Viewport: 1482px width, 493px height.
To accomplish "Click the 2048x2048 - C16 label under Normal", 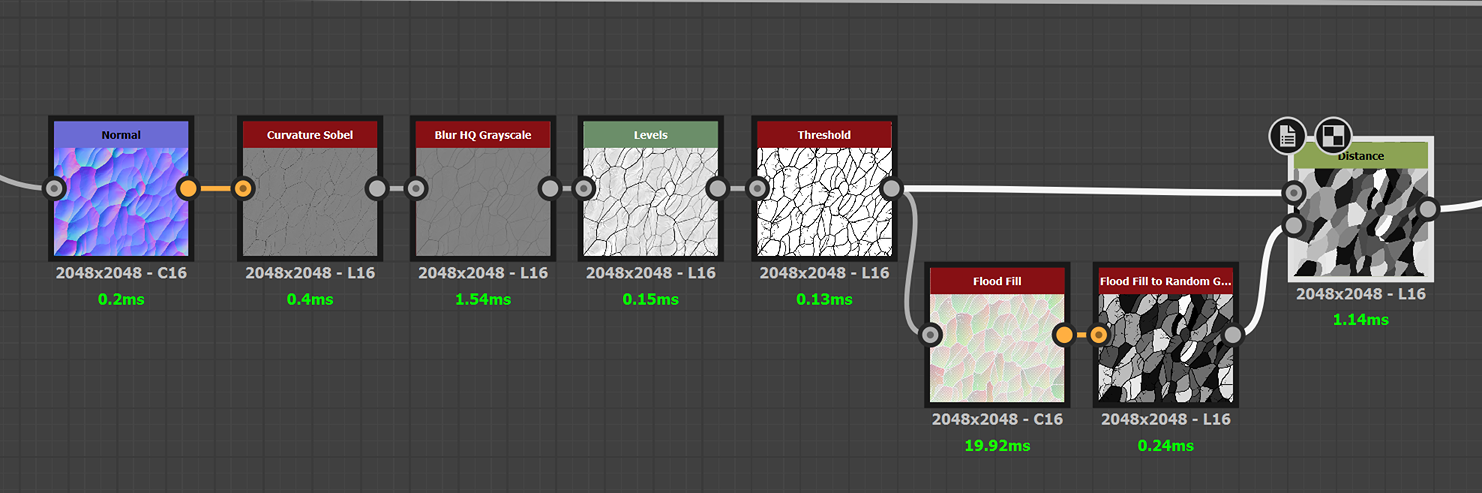I will (121, 273).
